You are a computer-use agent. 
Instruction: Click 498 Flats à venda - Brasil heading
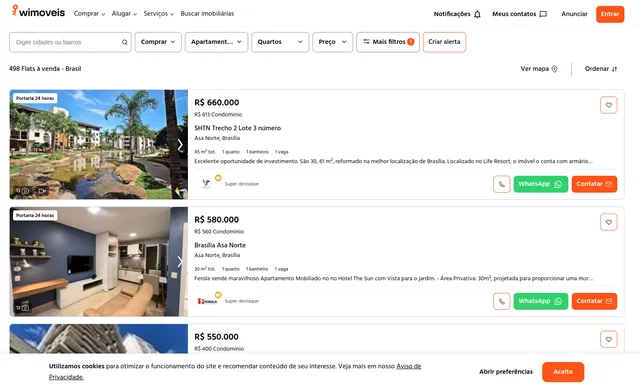coord(45,69)
